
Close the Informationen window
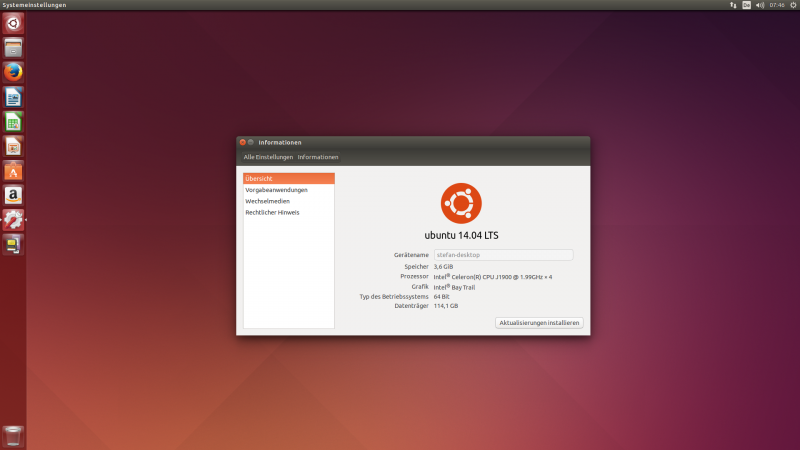pyautogui.click(x=243, y=142)
